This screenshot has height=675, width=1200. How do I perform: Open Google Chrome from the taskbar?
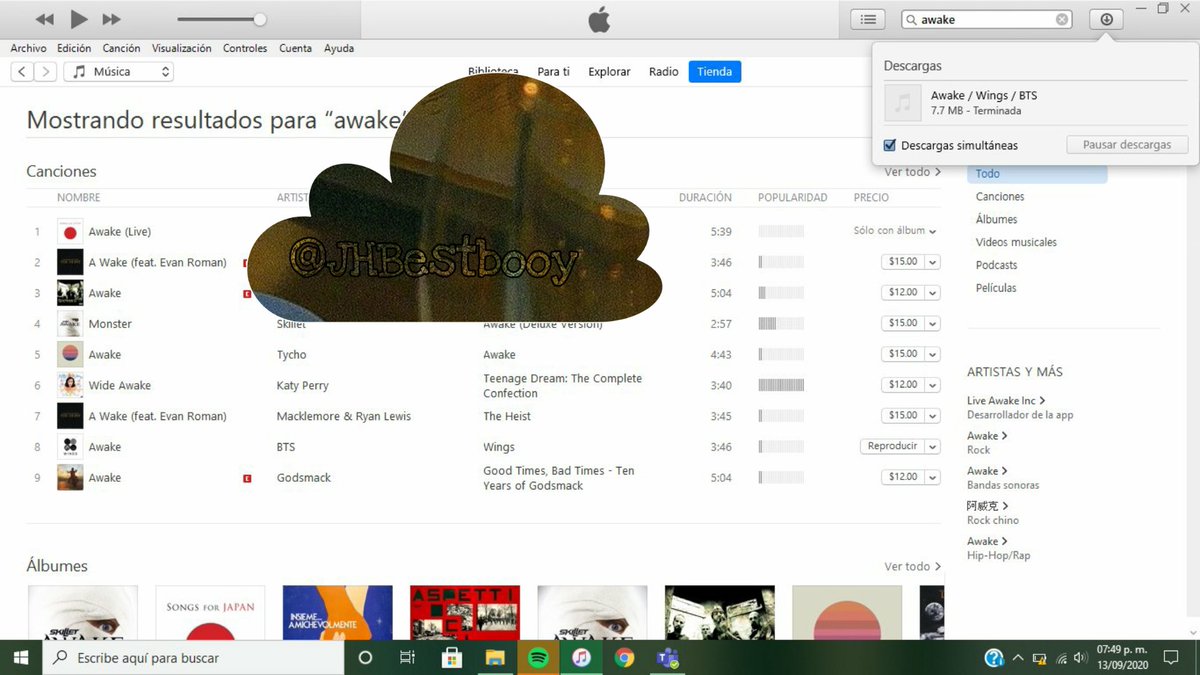[x=624, y=658]
